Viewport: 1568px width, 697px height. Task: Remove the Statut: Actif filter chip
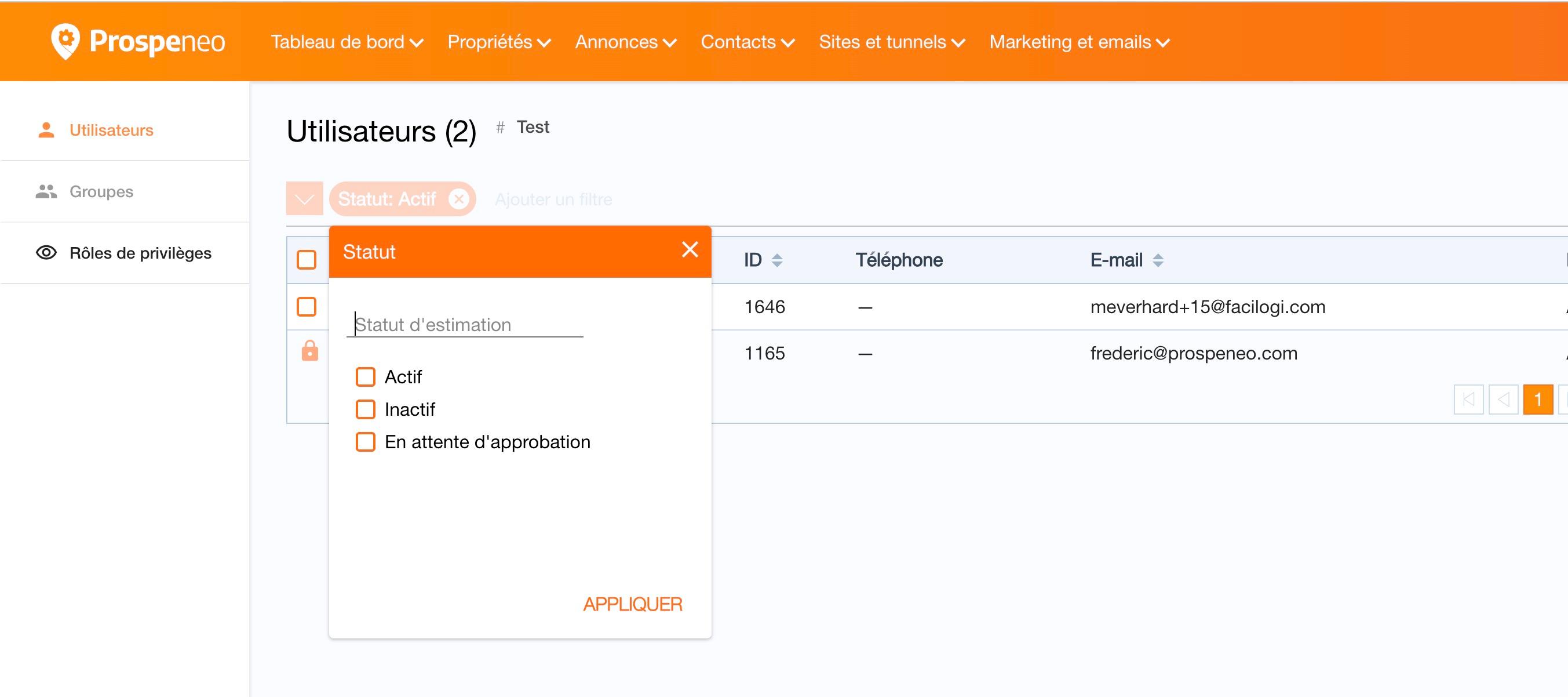coord(458,199)
